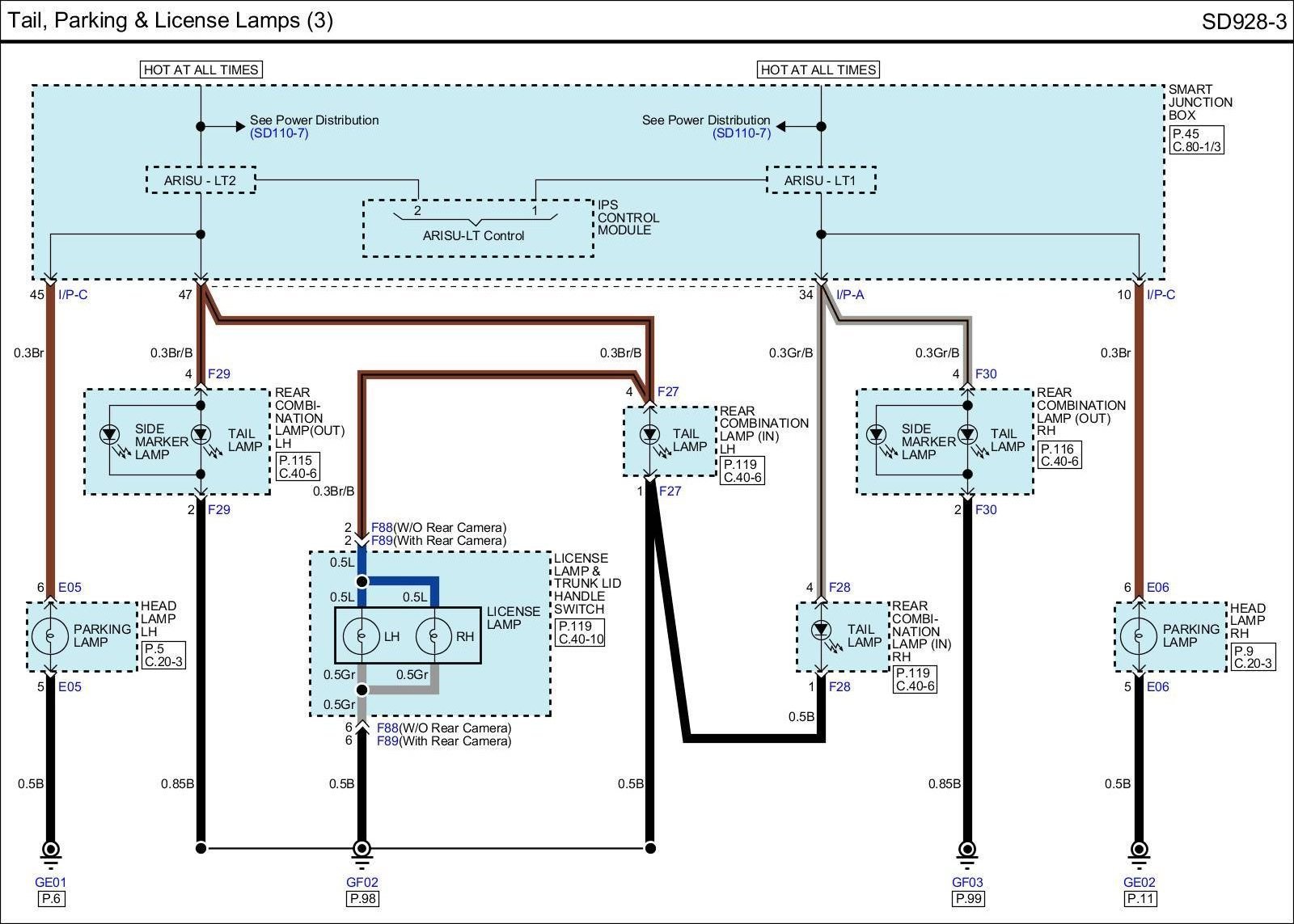Click the RH license lamp bulb symbol
This screenshot has height=924, width=1294.
pos(434,636)
